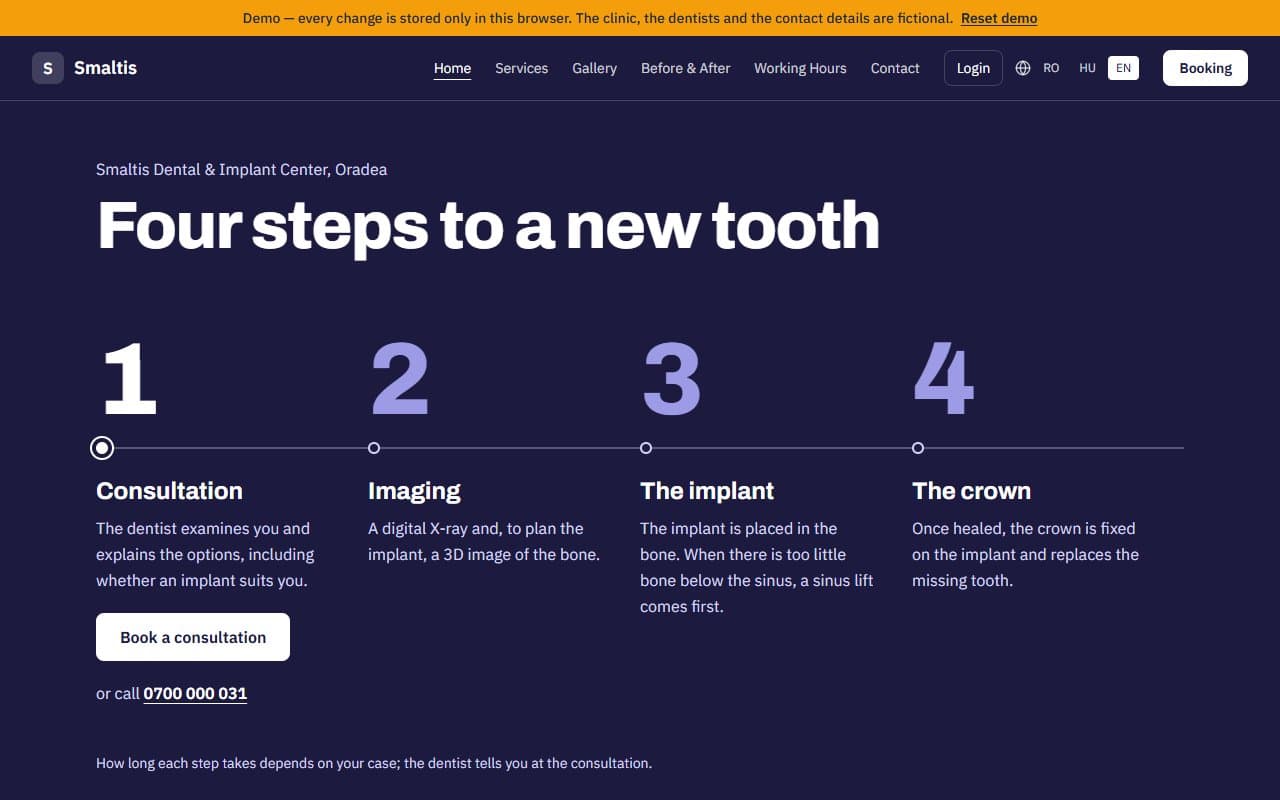The width and height of the screenshot is (1280, 800).
Task: Click The implant step heading
Action: [707, 491]
